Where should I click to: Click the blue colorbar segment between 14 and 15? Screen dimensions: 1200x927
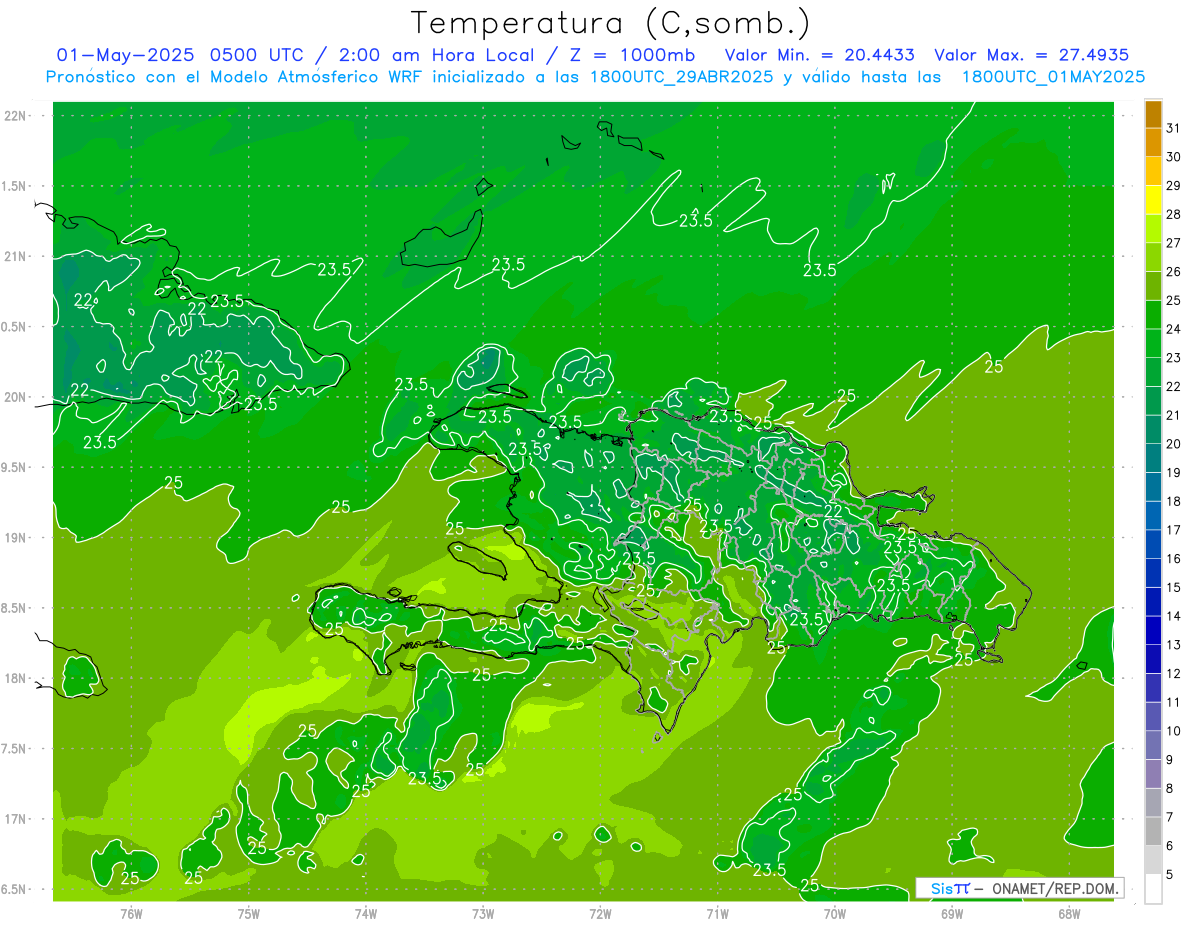1153,602
